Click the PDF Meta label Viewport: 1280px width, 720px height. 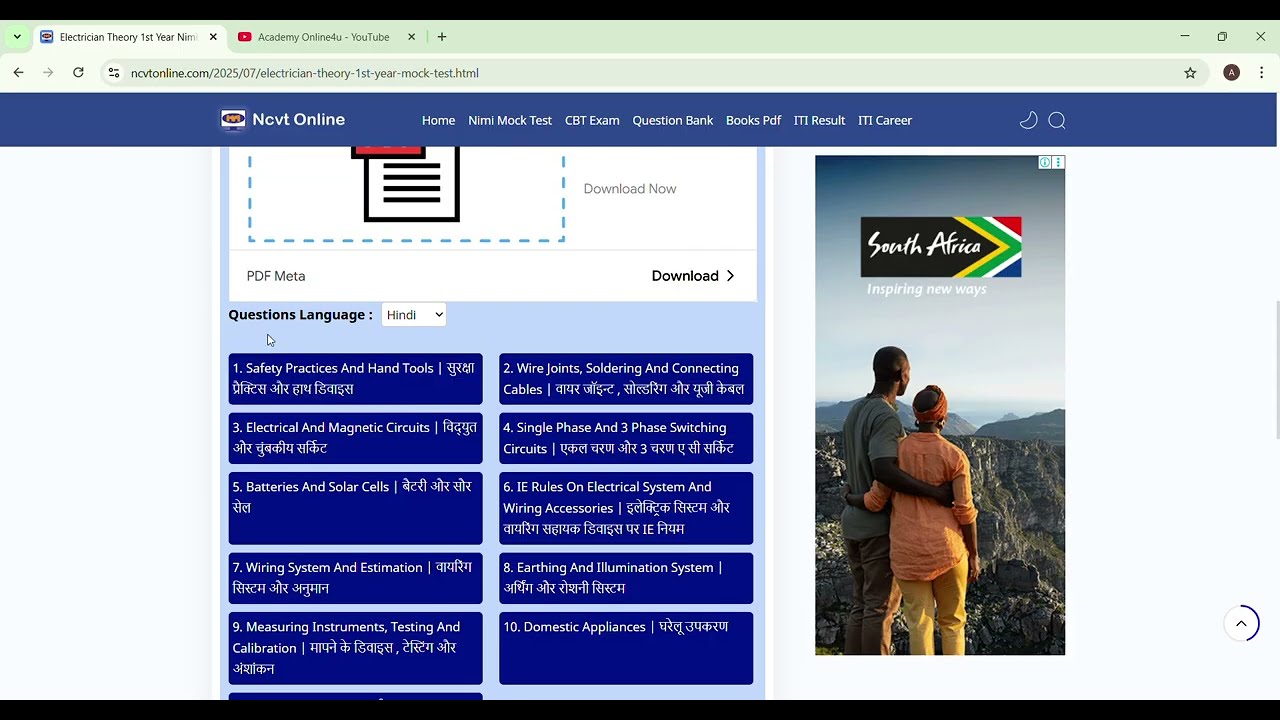(x=276, y=276)
